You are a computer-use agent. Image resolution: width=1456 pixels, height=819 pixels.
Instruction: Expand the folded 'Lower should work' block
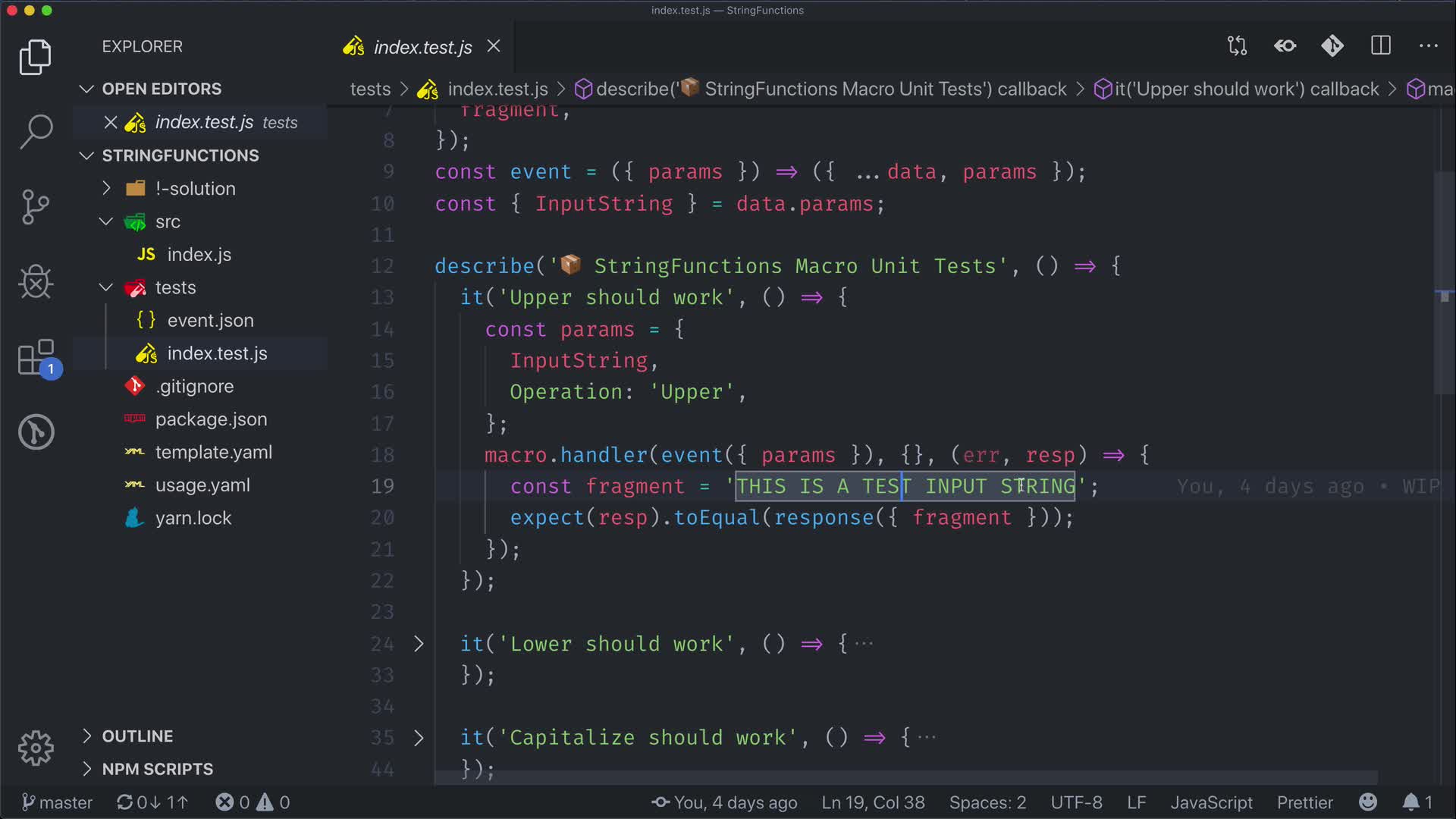tap(419, 644)
